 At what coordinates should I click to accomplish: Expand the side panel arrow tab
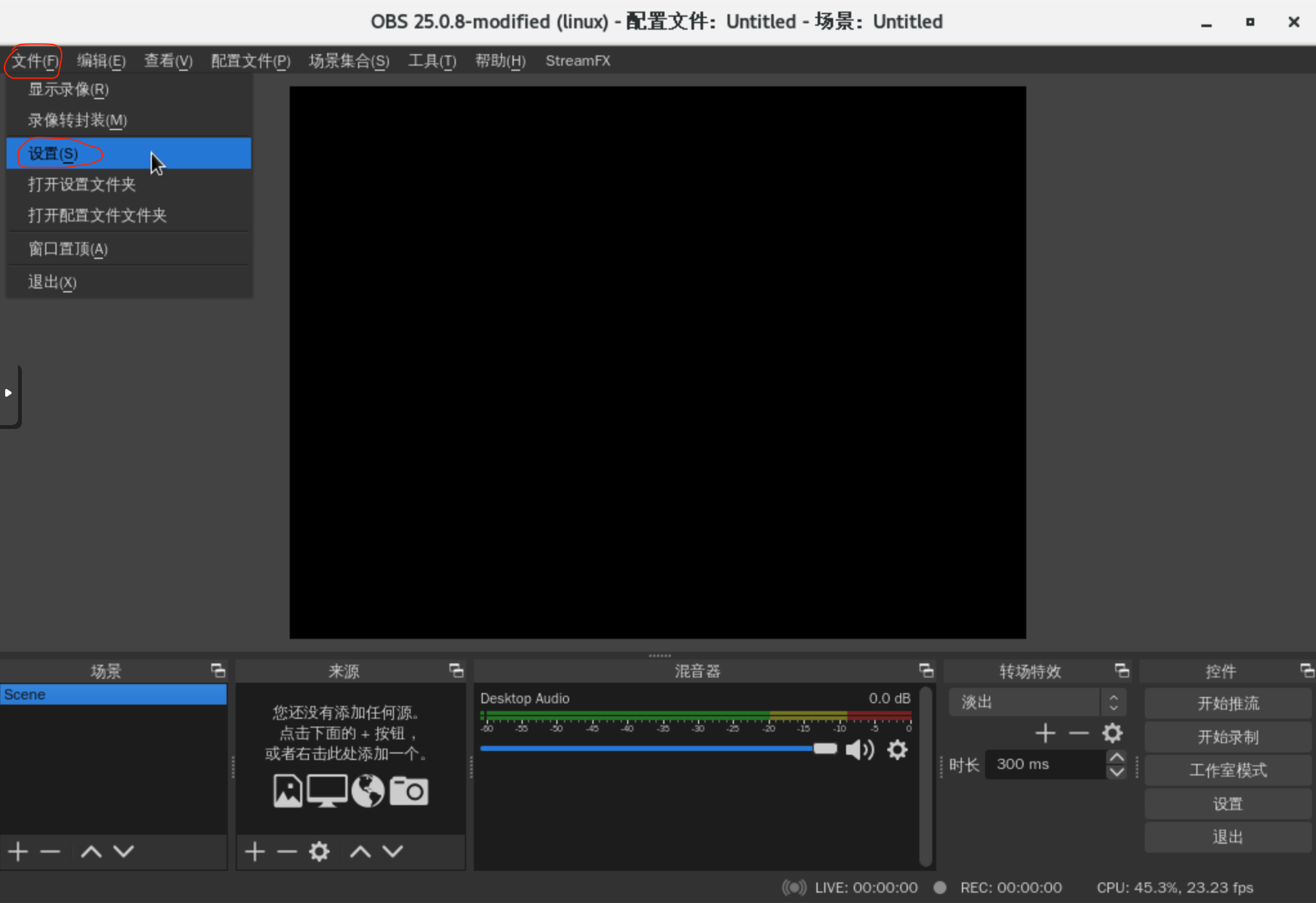pyautogui.click(x=9, y=394)
